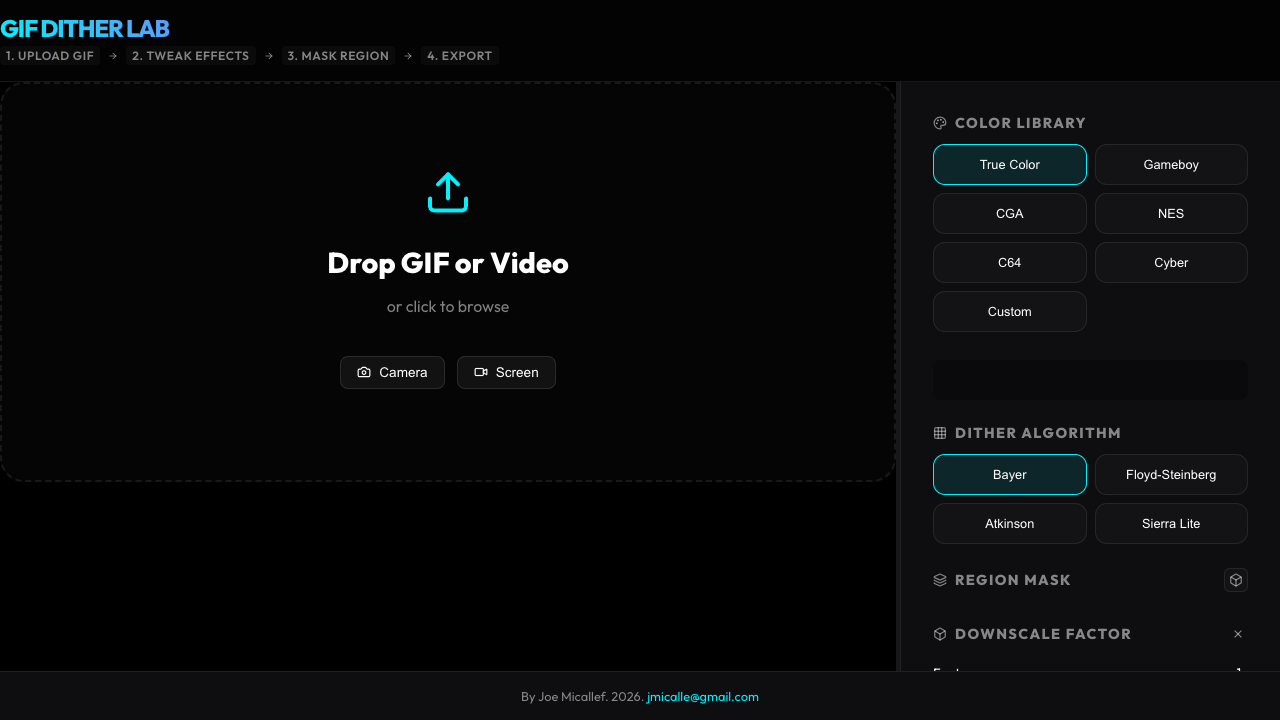Go to step 2. Tweak Effects
The image size is (1280, 720).
click(191, 56)
